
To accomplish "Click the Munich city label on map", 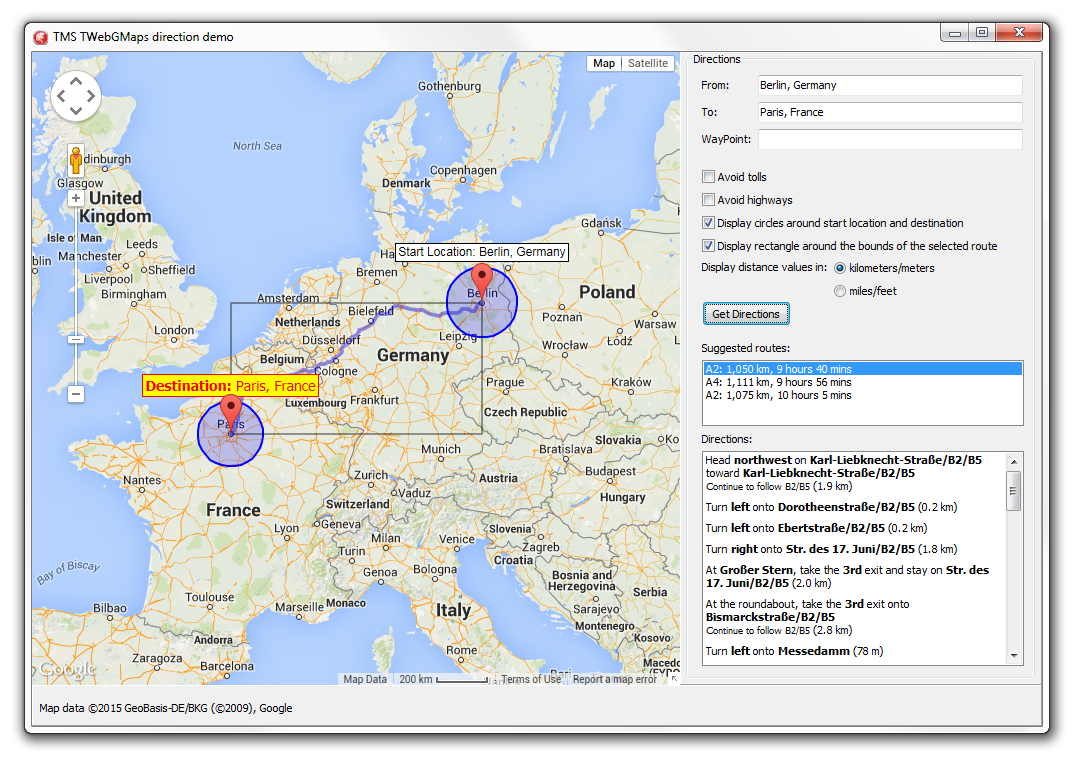I will coord(441,449).
